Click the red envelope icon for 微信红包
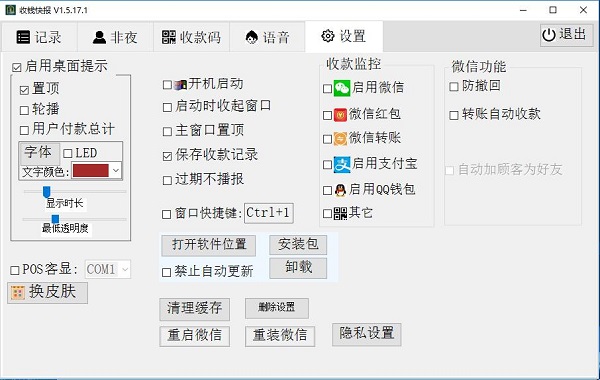Image resolution: width=600 pixels, height=380 pixels. click(x=340, y=115)
